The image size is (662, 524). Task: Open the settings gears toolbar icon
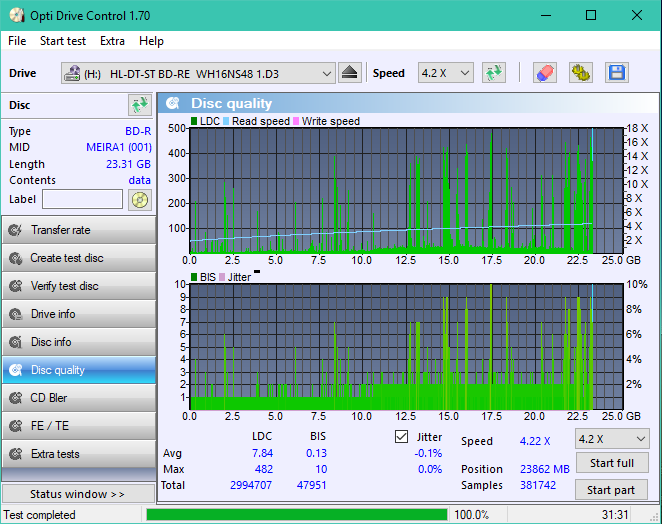pyautogui.click(x=581, y=73)
